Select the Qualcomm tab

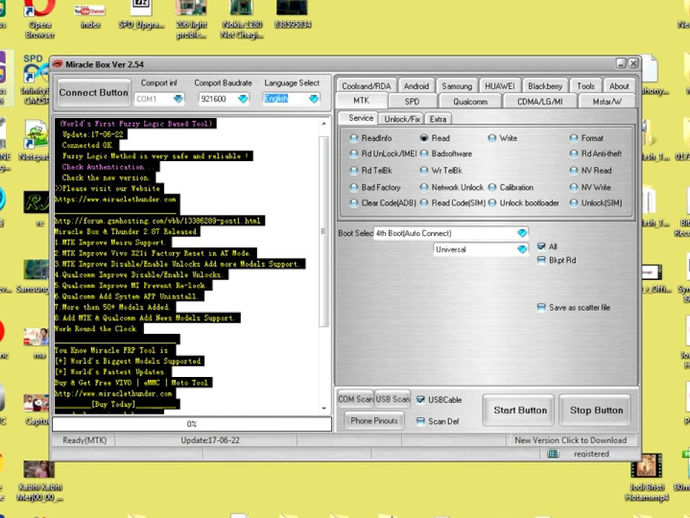pos(470,102)
